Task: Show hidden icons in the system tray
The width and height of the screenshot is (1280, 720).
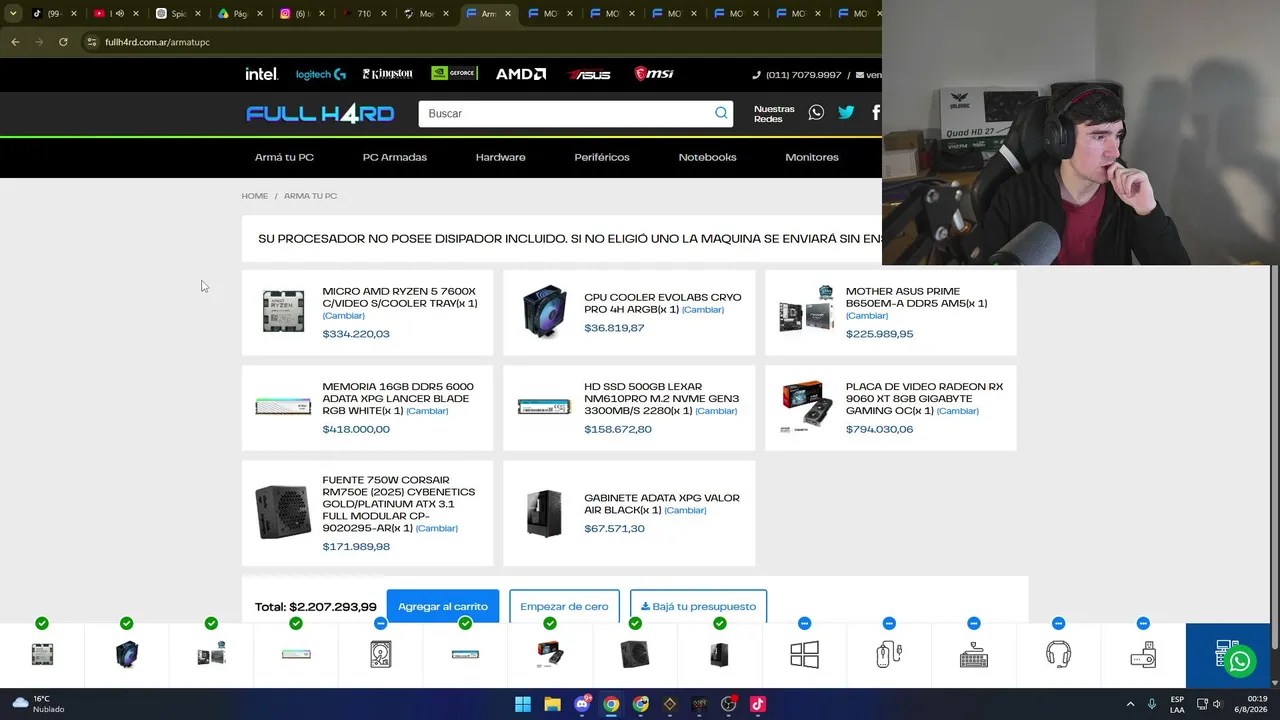Action: (x=1131, y=704)
